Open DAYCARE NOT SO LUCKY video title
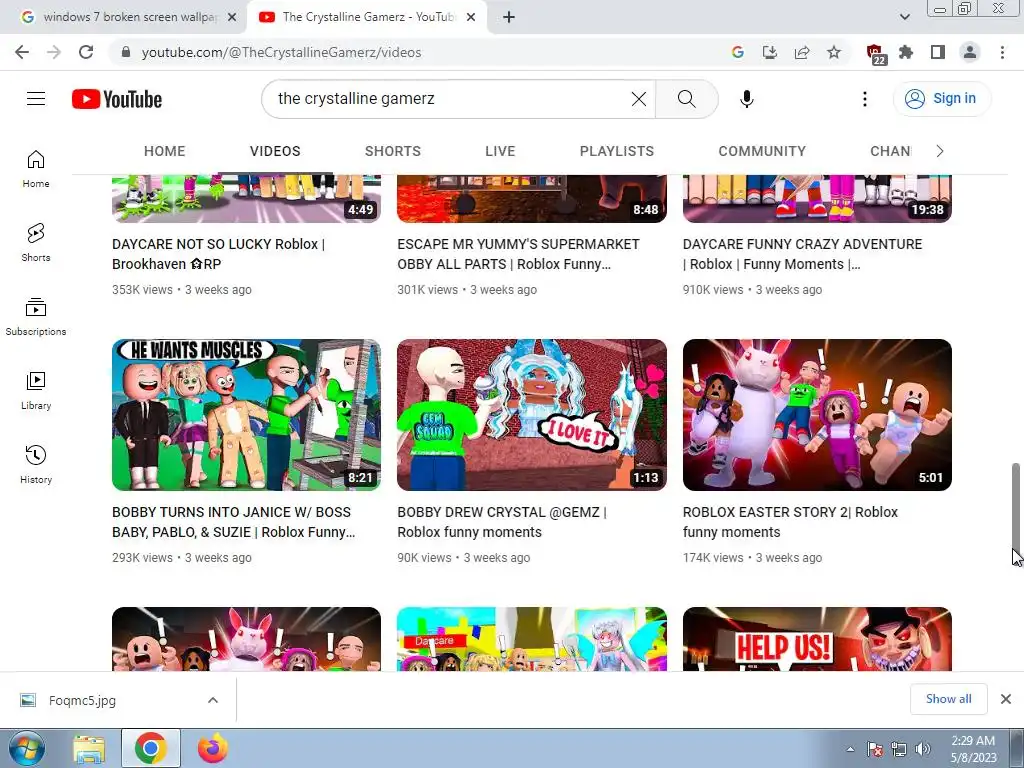The height and width of the screenshot is (768, 1024). tap(219, 254)
